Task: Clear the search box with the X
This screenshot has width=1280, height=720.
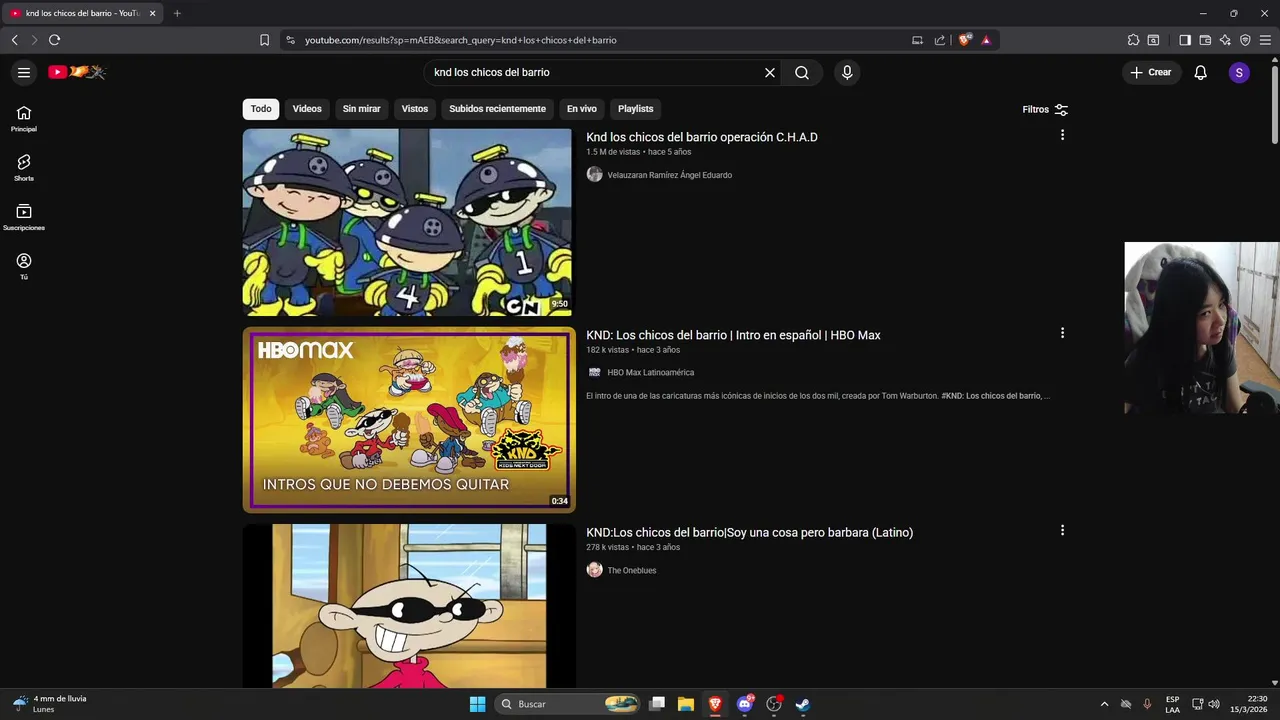Action: [770, 72]
